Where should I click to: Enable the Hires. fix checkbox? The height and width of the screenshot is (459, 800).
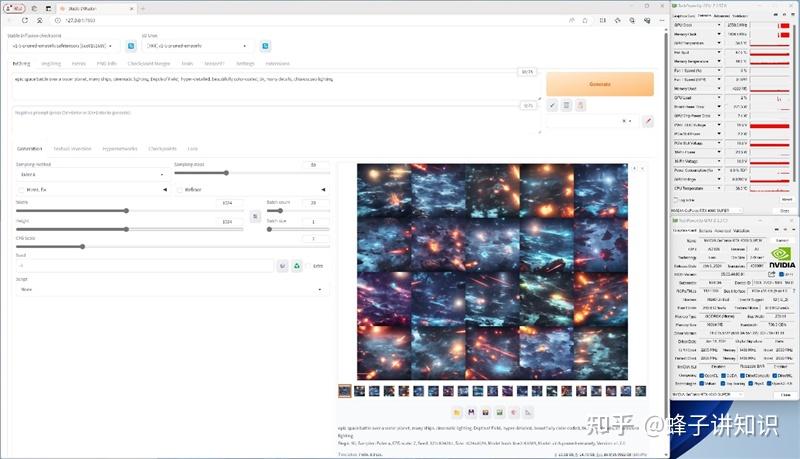click(21, 190)
